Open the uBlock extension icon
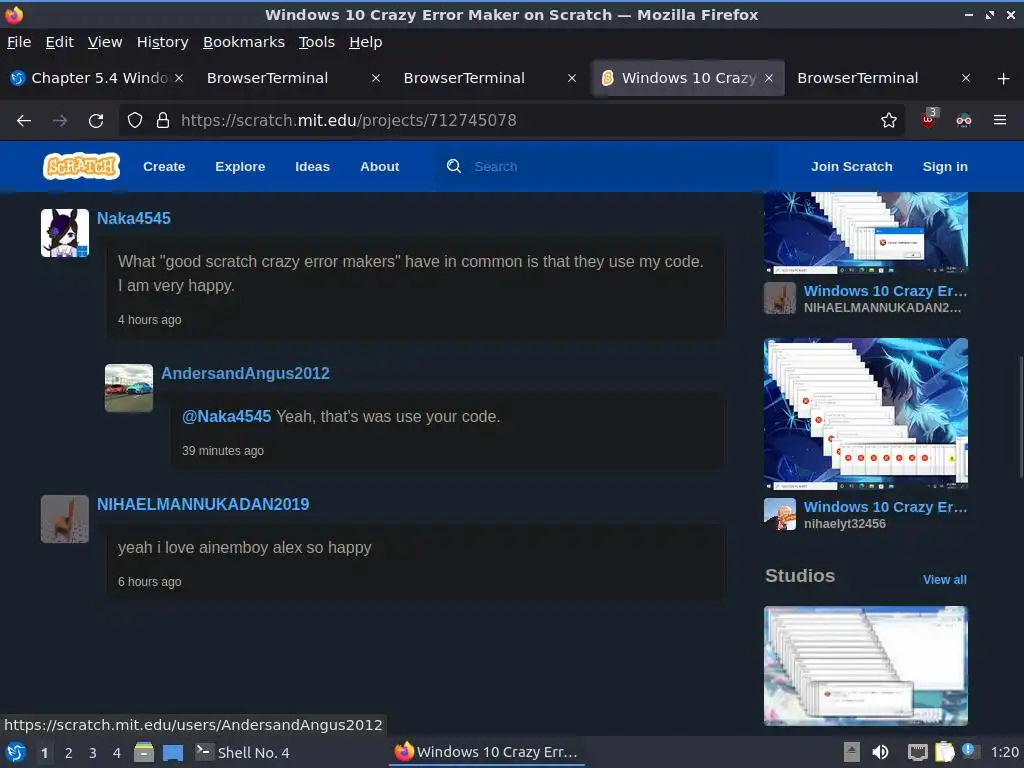Viewport: 1024px width, 768px height. [x=929, y=119]
